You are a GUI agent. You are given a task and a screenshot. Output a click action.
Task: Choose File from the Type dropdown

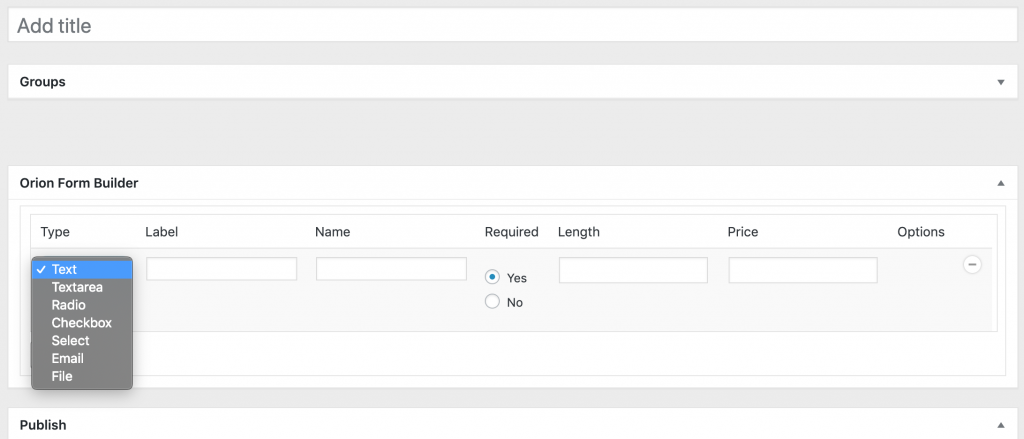coord(62,377)
